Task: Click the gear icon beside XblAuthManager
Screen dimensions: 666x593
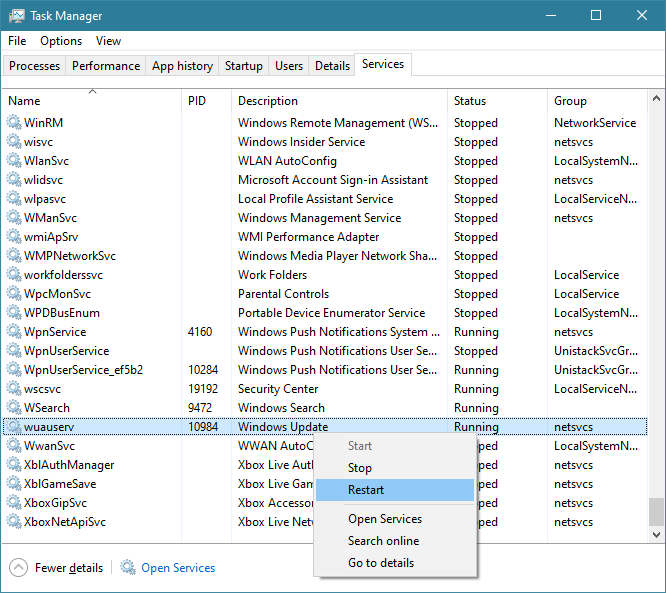Action: 14,465
